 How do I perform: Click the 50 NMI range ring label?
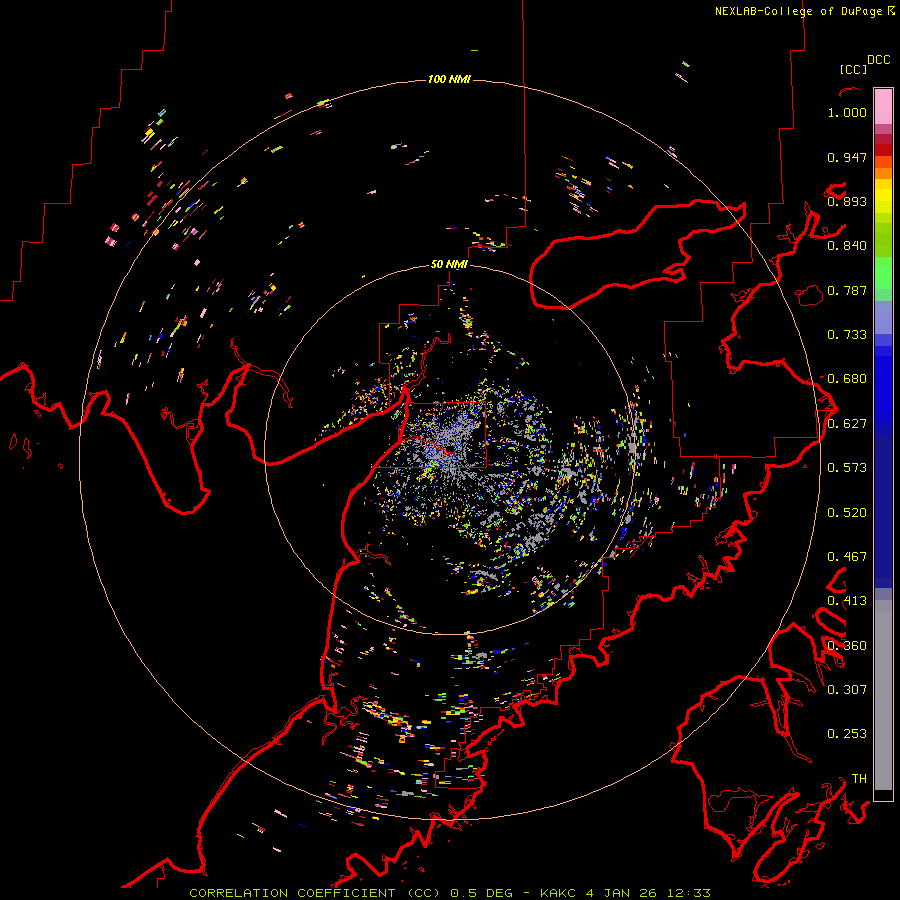click(x=449, y=264)
